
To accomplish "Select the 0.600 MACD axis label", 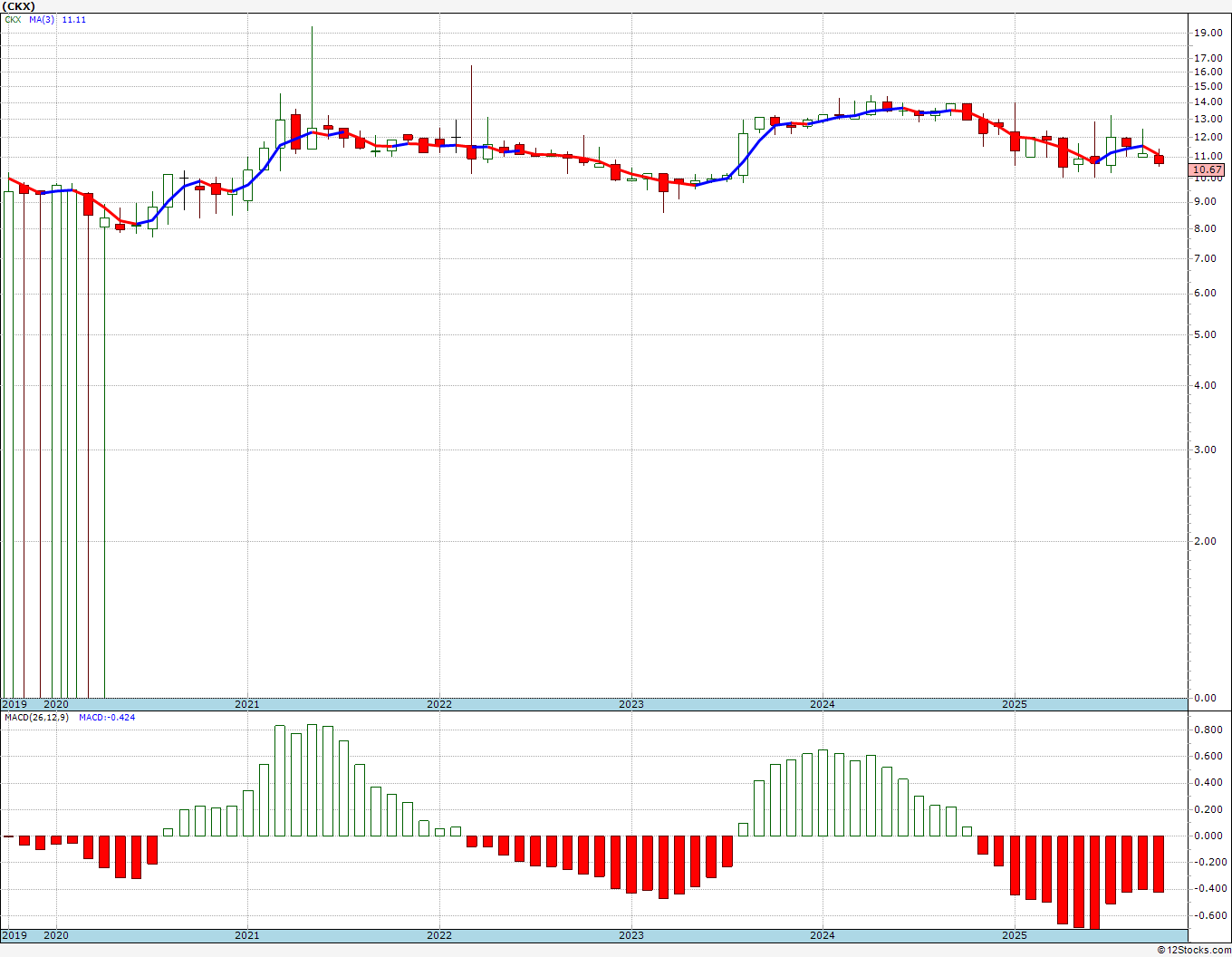I will click(x=1208, y=756).
